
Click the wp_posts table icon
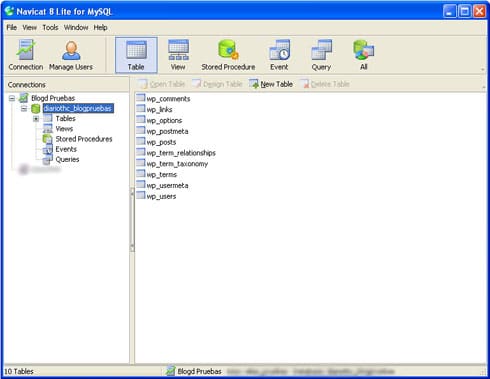pos(141,141)
